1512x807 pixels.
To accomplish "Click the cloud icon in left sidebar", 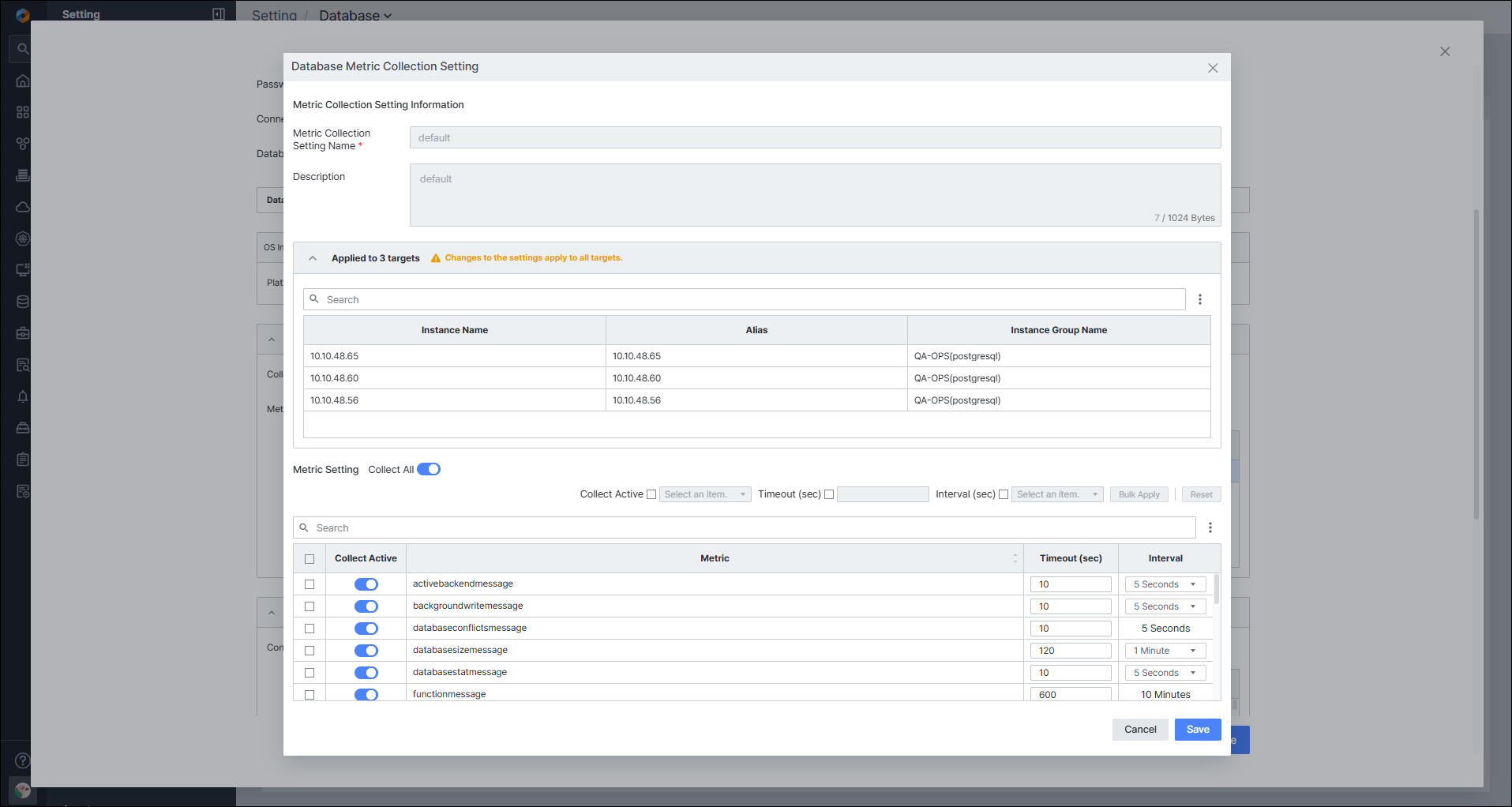I will coord(23,207).
